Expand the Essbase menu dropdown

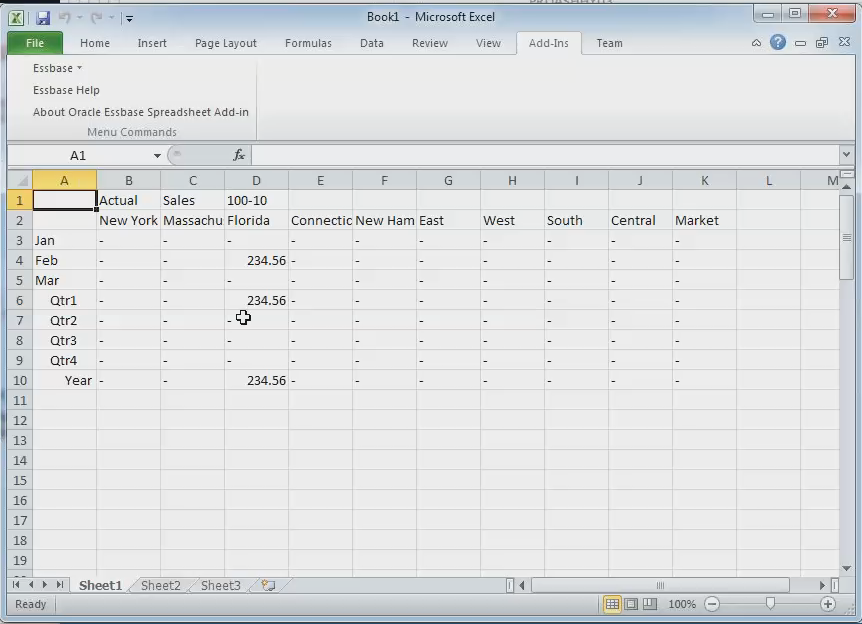pyautogui.click(x=57, y=68)
